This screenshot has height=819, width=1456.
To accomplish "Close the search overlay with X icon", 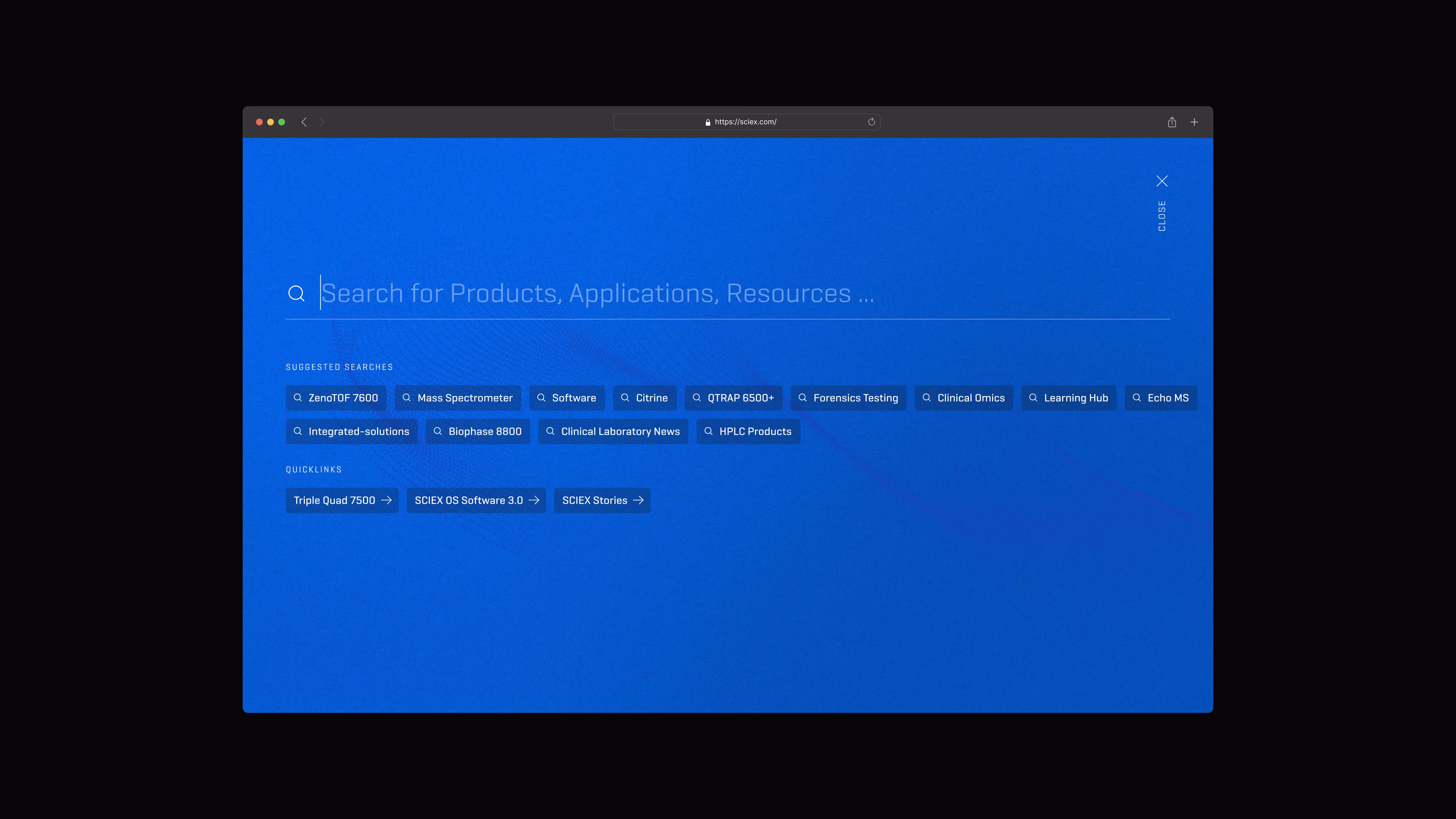I will (1162, 181).
